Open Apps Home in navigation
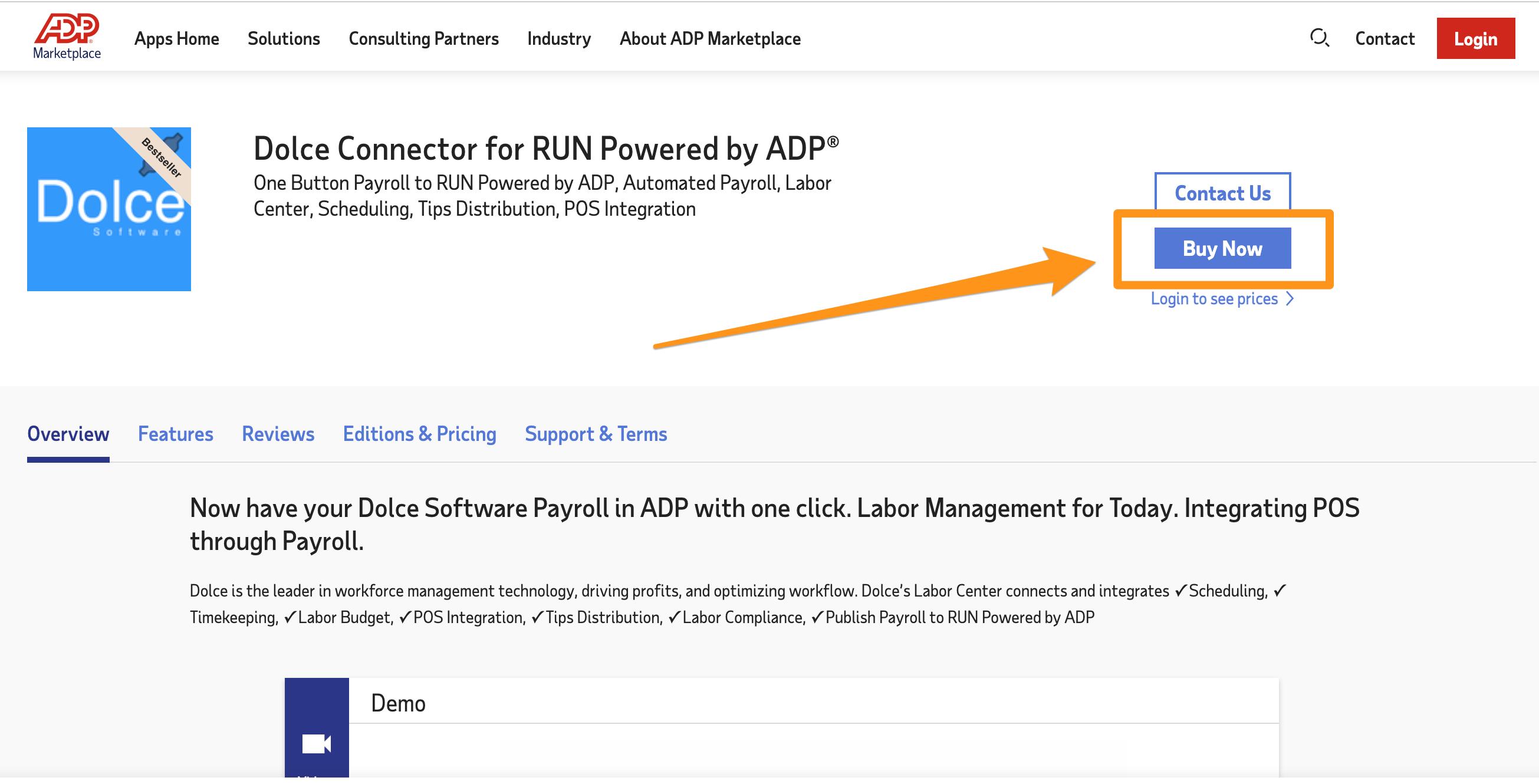The width and height of the screenshot is (1539, 784). [x=176, y=39]
